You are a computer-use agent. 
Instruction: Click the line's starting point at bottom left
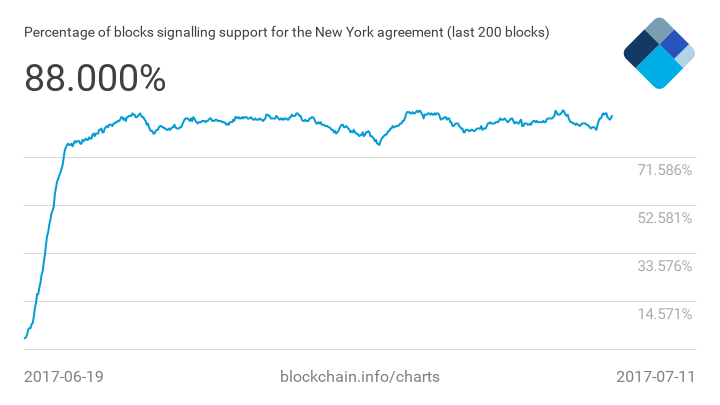(25, 338)
